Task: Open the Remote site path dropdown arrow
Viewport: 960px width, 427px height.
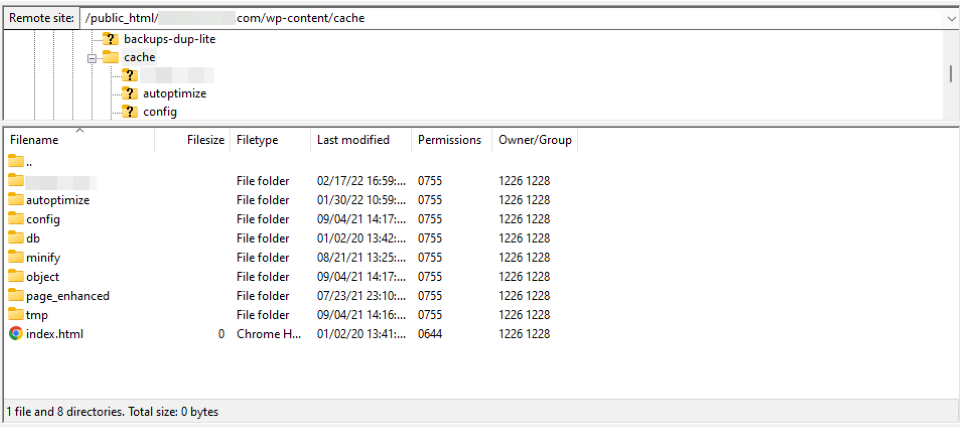Action: click(x=949, y=17)
